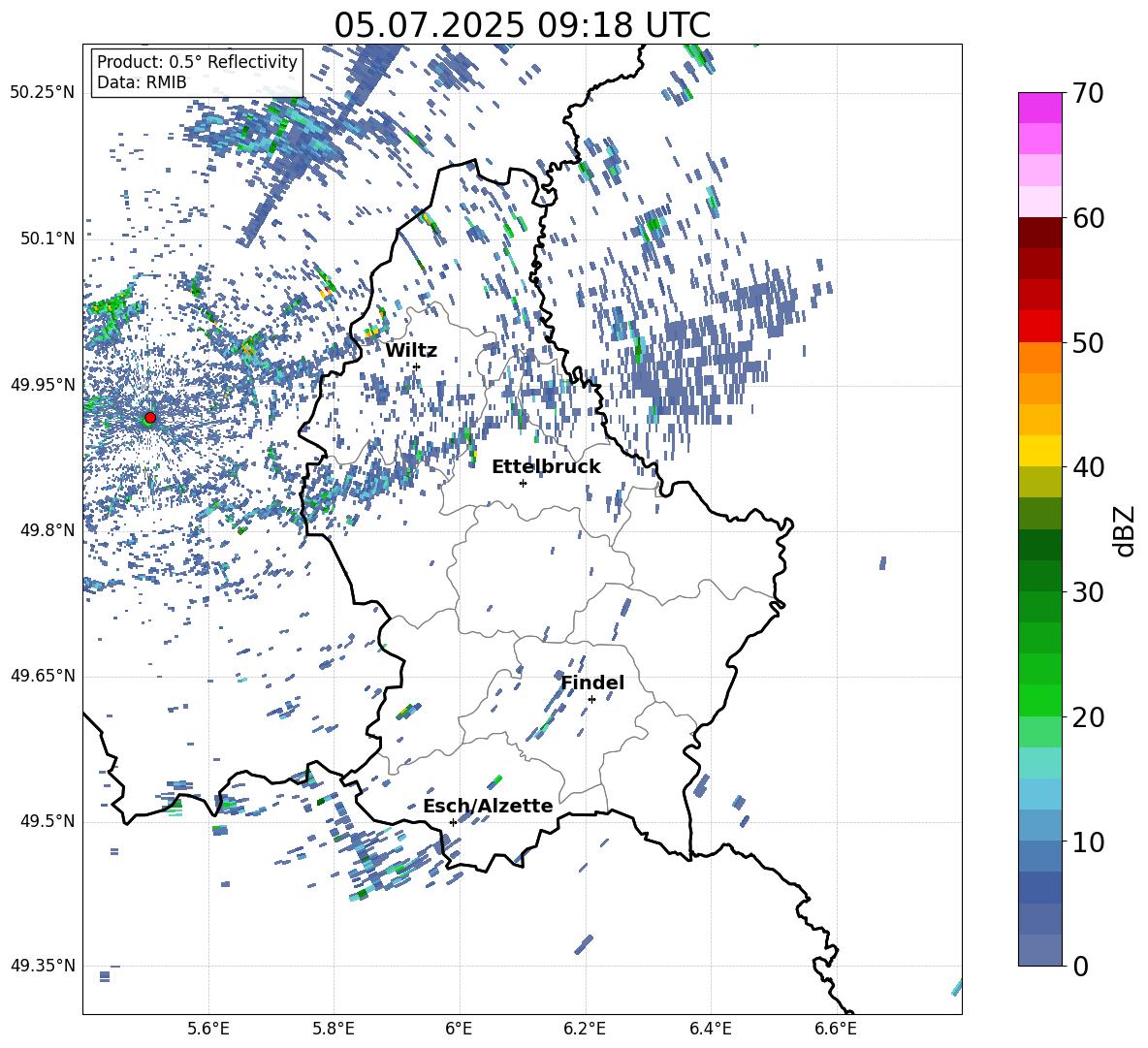The height and width of the screenshot is (1048, 1148).
Task: Click the bright green colorbar band at 20
Action: click(1039, 700)
